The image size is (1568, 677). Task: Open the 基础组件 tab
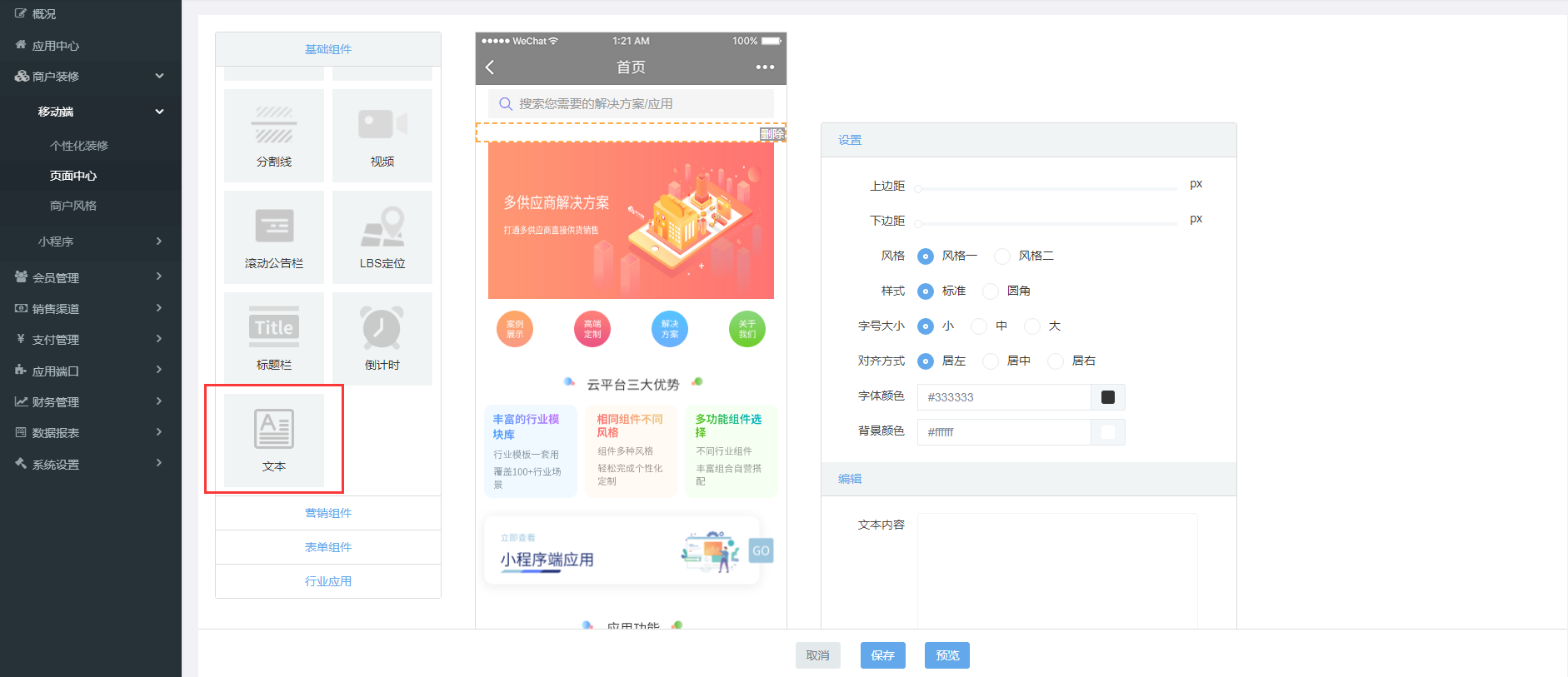coord(328,49)
